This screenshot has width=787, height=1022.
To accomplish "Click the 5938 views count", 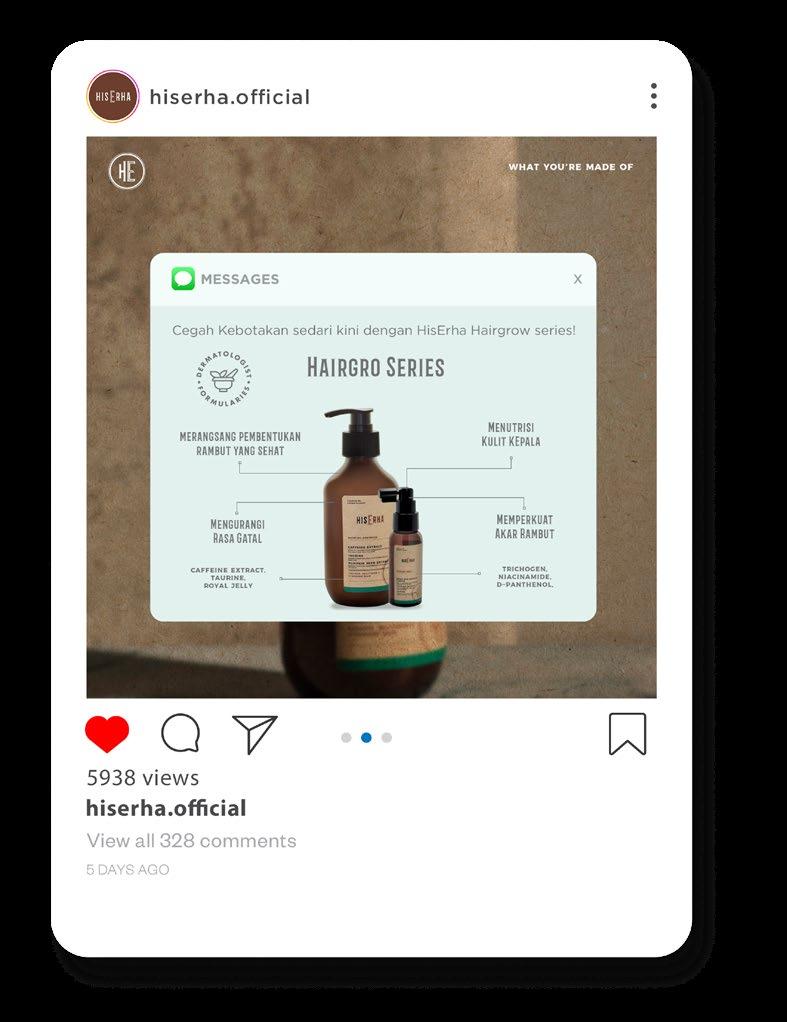I will pos(143,778).
